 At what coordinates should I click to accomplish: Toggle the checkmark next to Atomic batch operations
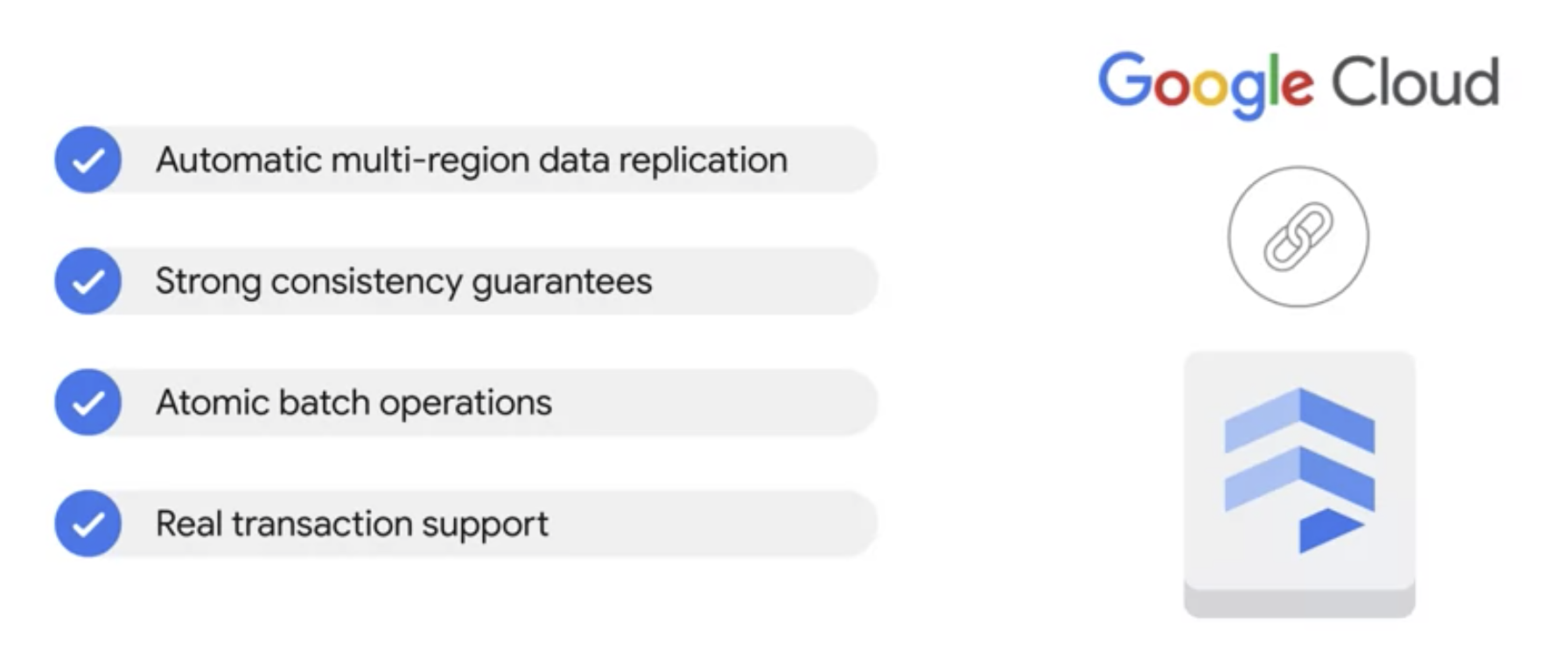87,402
